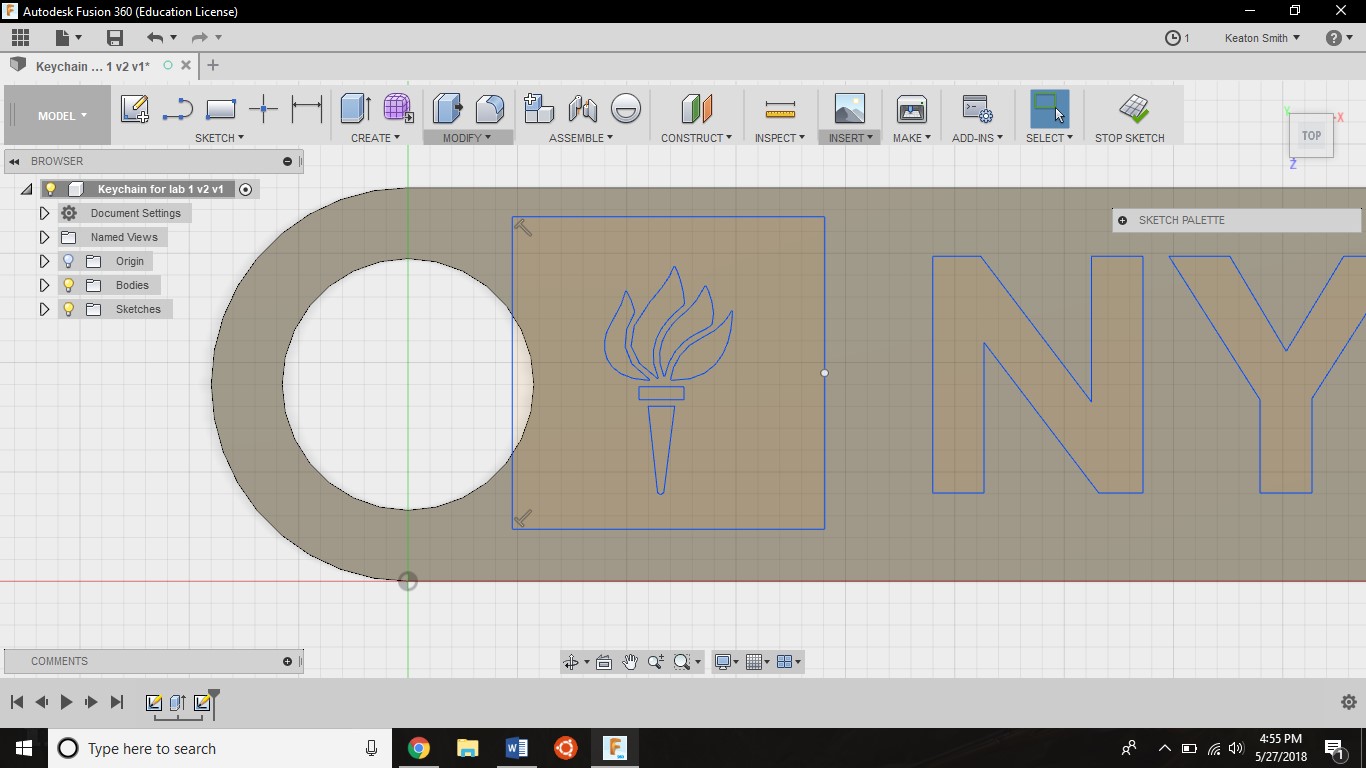Click the Insert image icon
The image size is (1366, 768).
click(849, 108)
